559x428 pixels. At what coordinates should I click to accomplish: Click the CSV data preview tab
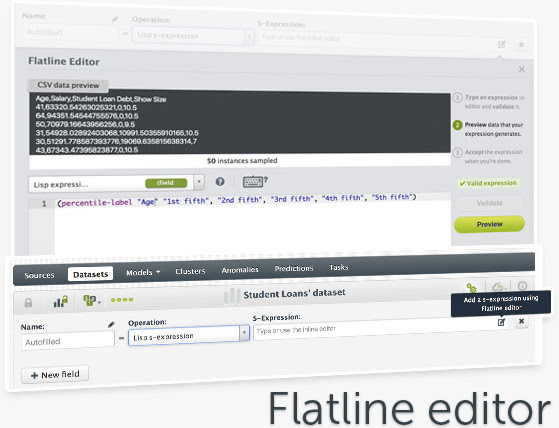(68, 85)
